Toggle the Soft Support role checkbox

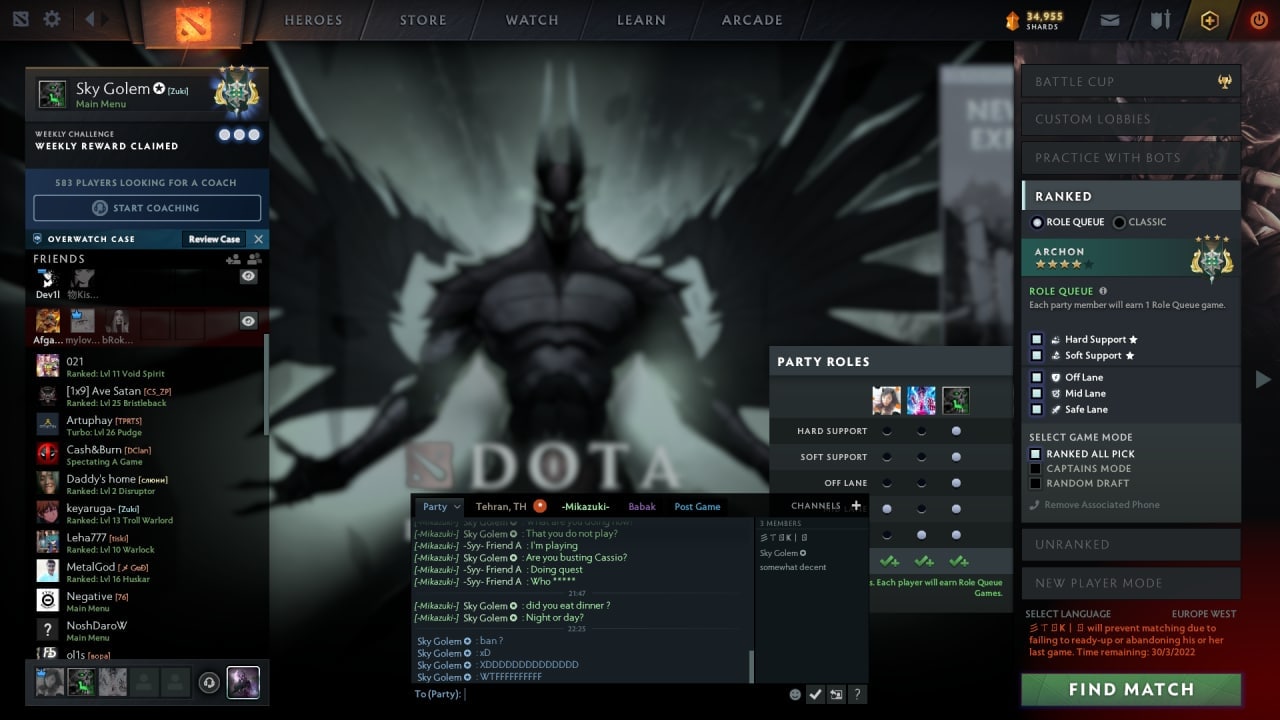[1037, 356]
